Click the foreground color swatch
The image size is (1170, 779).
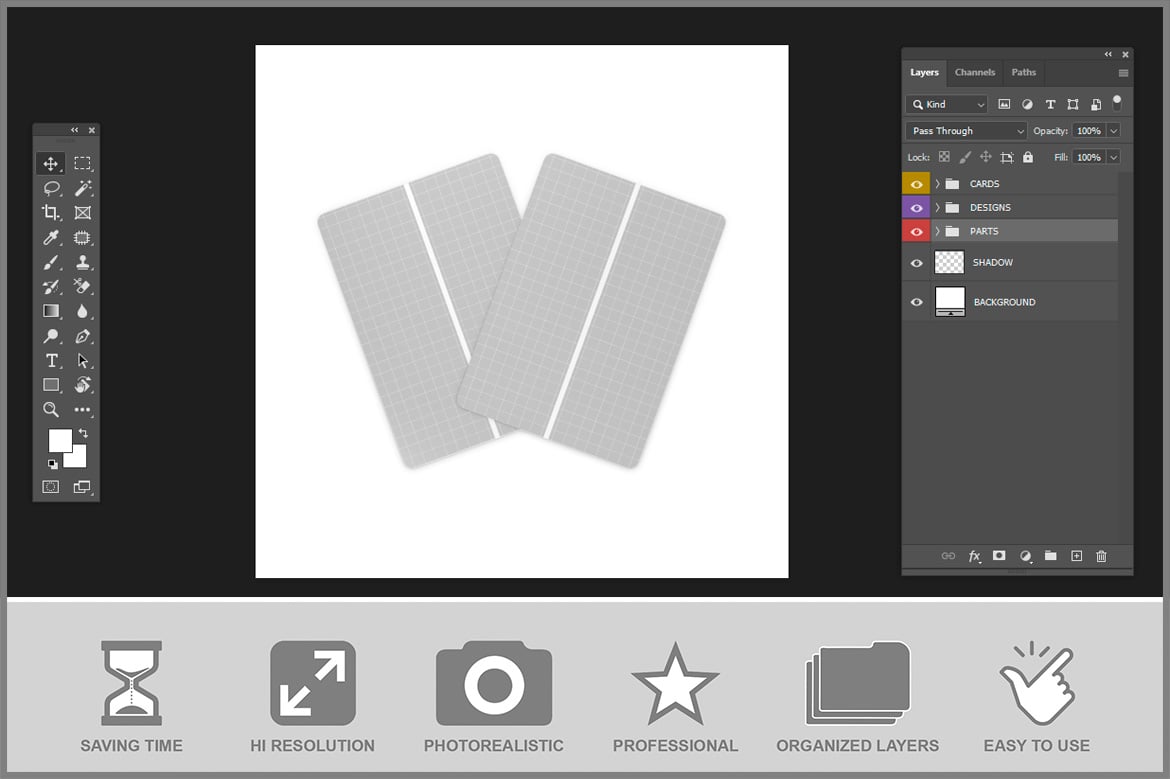coord(58,439)
